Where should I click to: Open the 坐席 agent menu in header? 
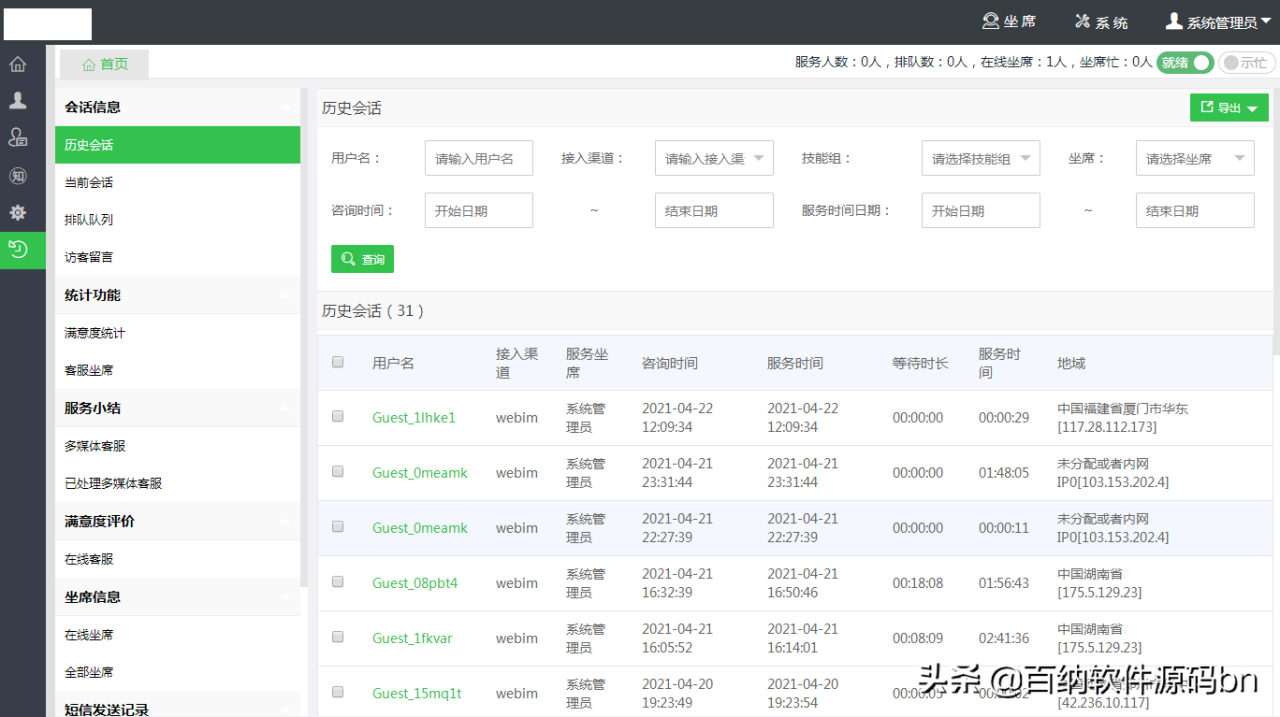pos(1009,21)
